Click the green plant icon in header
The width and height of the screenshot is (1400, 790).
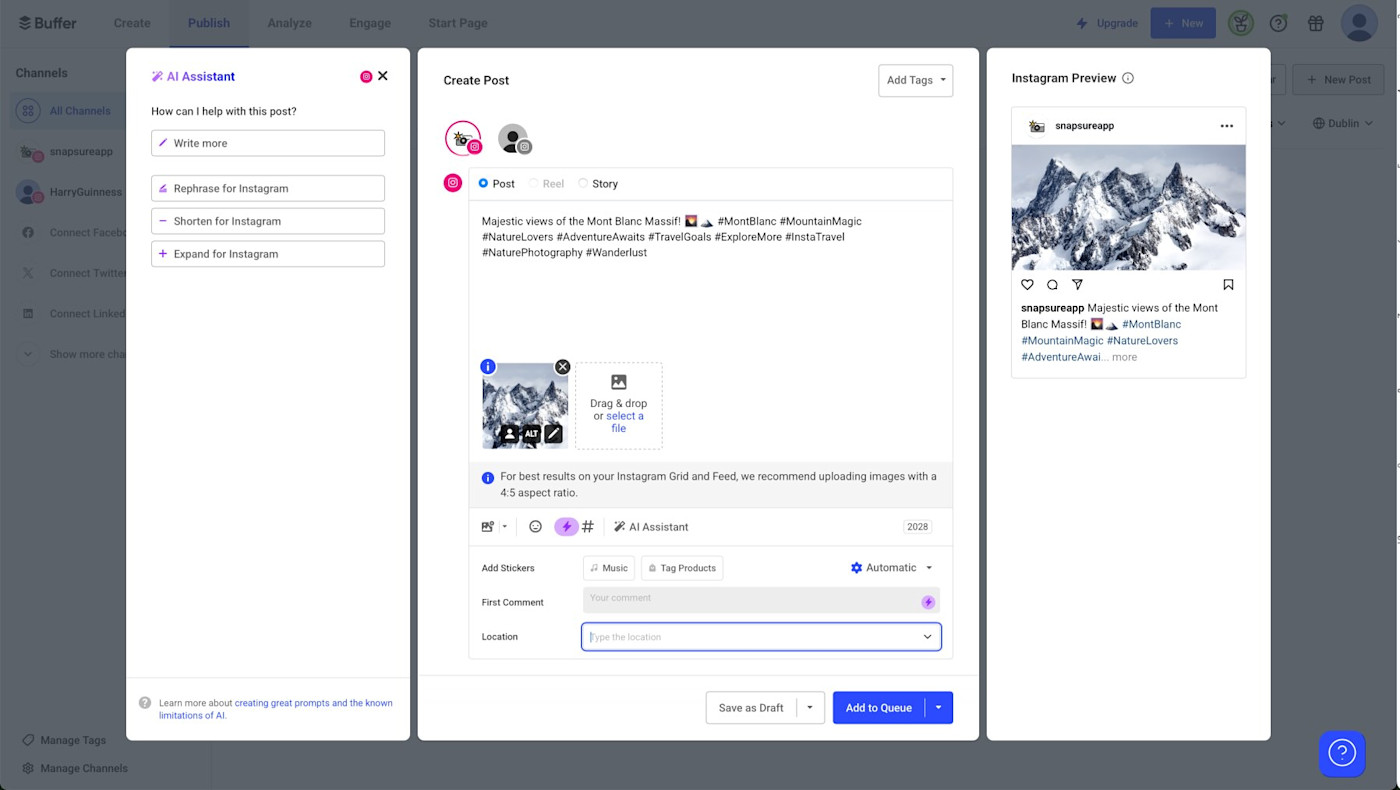pyautogui.click(x=1241, y=23)
